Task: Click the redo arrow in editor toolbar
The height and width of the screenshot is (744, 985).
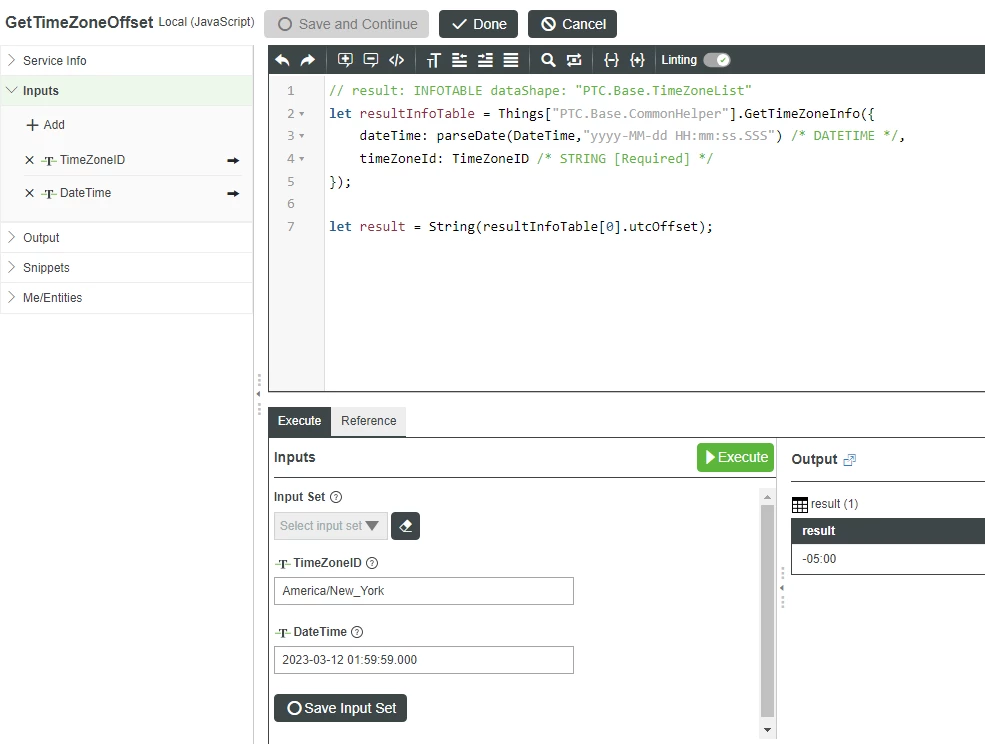Action: [308, 60]
